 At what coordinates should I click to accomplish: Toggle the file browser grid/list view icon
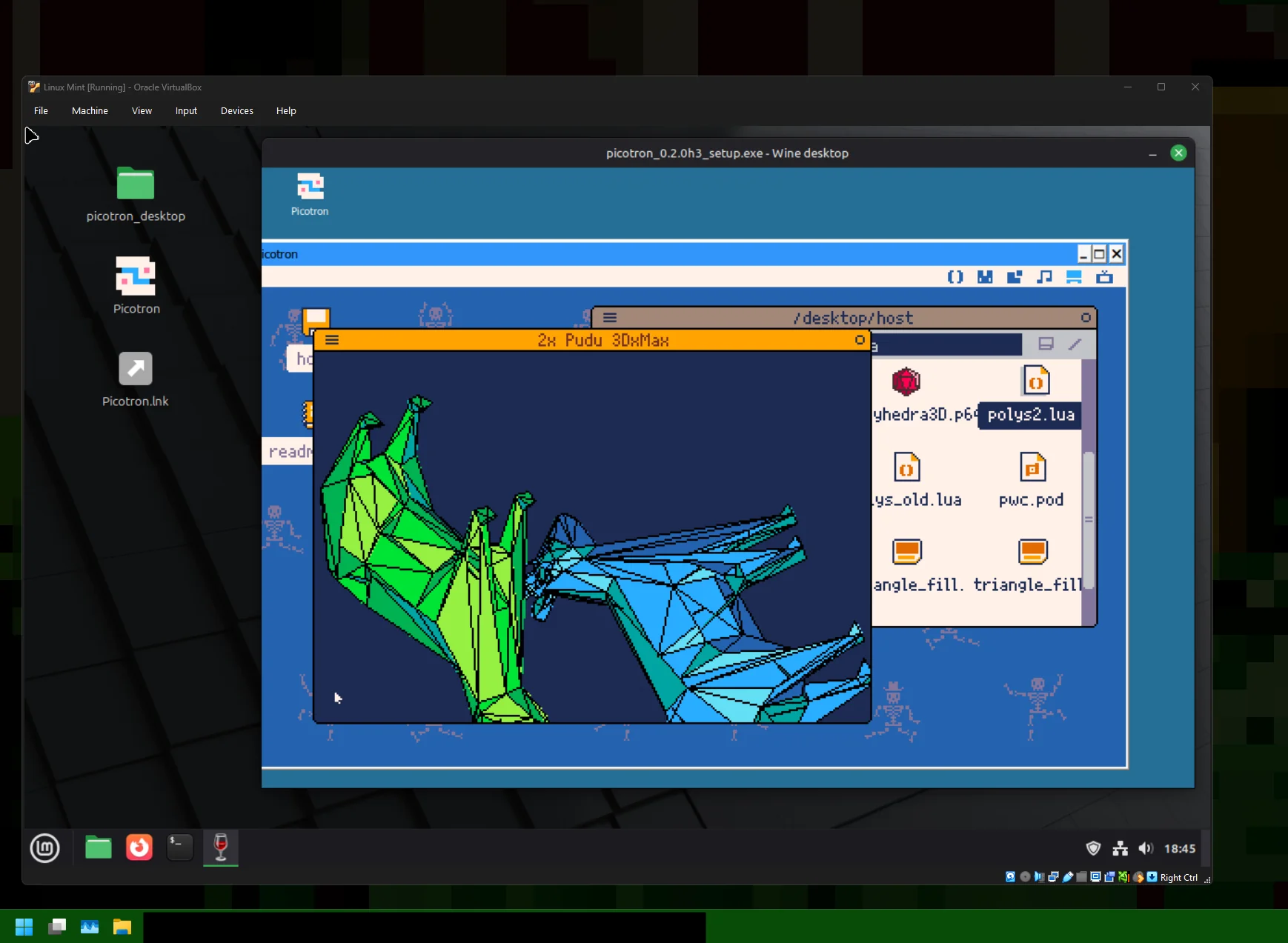coord(1046,344)
